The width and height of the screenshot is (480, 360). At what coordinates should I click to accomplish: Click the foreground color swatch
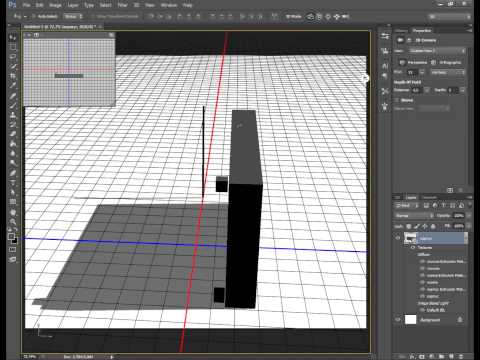[11, 236]
